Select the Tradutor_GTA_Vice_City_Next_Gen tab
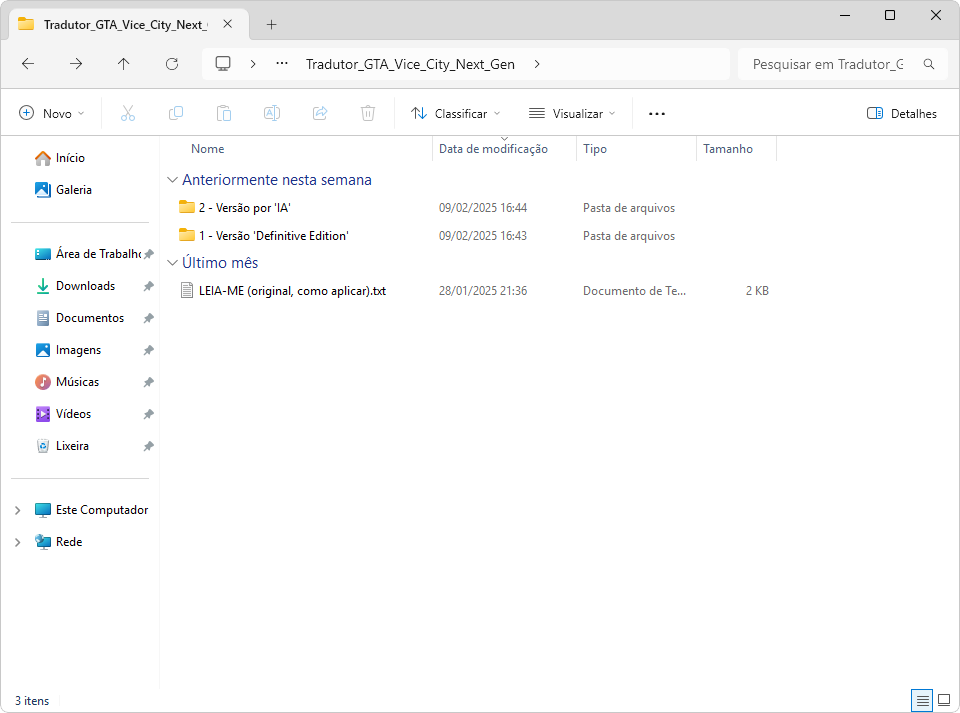Image resolution: width=960 pixels, height=713 pixels. click(129, 24)
